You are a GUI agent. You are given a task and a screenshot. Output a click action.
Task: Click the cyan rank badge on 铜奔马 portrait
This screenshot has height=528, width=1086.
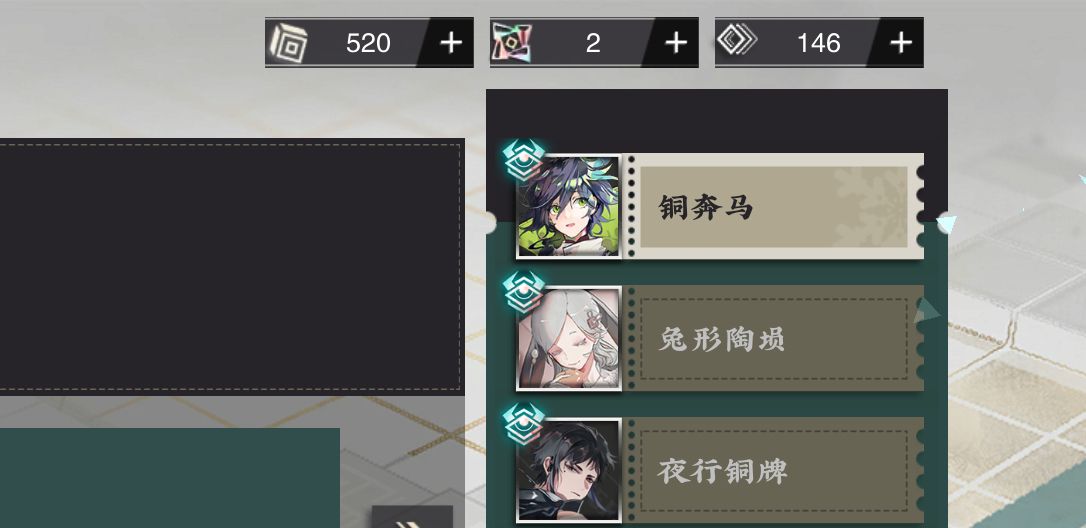click(x=524, y=160)
